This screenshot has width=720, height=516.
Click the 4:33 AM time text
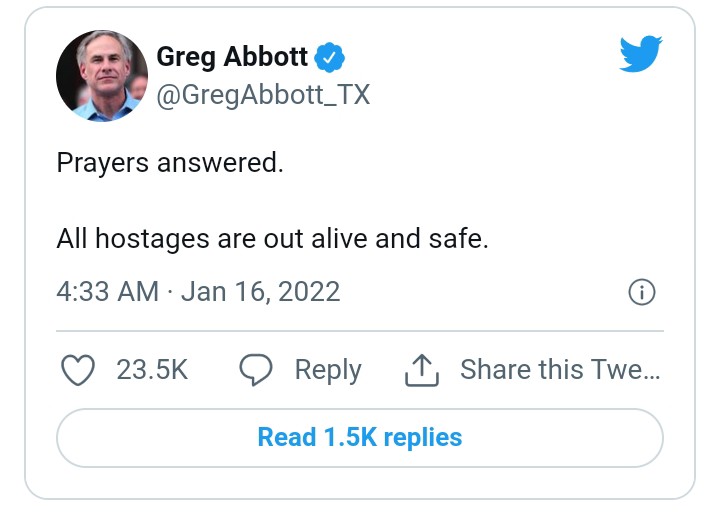[x=107, y=292]
